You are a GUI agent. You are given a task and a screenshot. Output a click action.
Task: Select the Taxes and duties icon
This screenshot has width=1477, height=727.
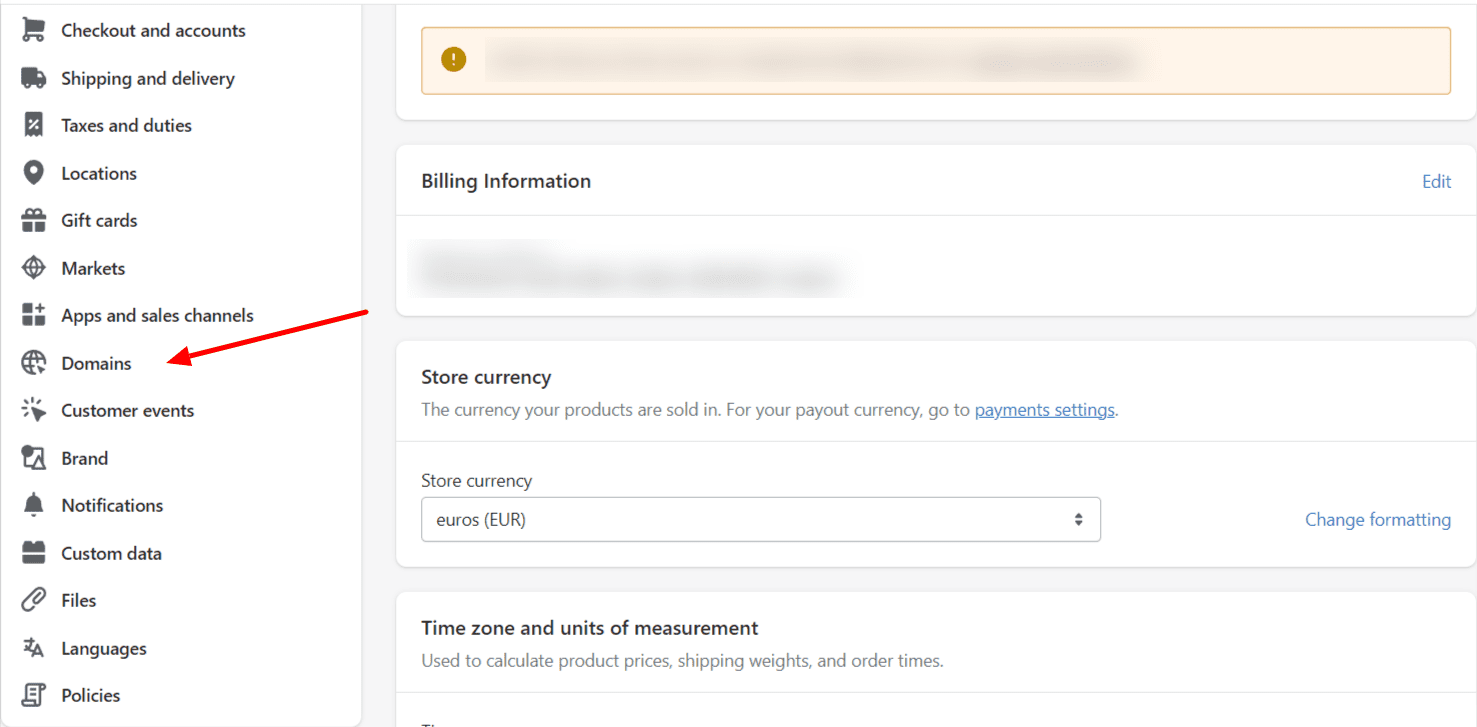tap(33, 124)
